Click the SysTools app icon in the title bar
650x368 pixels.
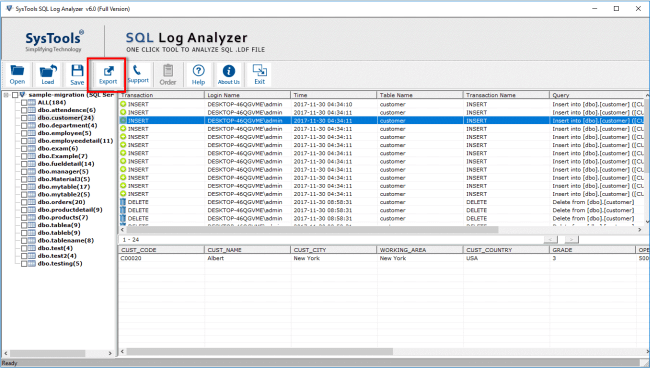[9, 8]
